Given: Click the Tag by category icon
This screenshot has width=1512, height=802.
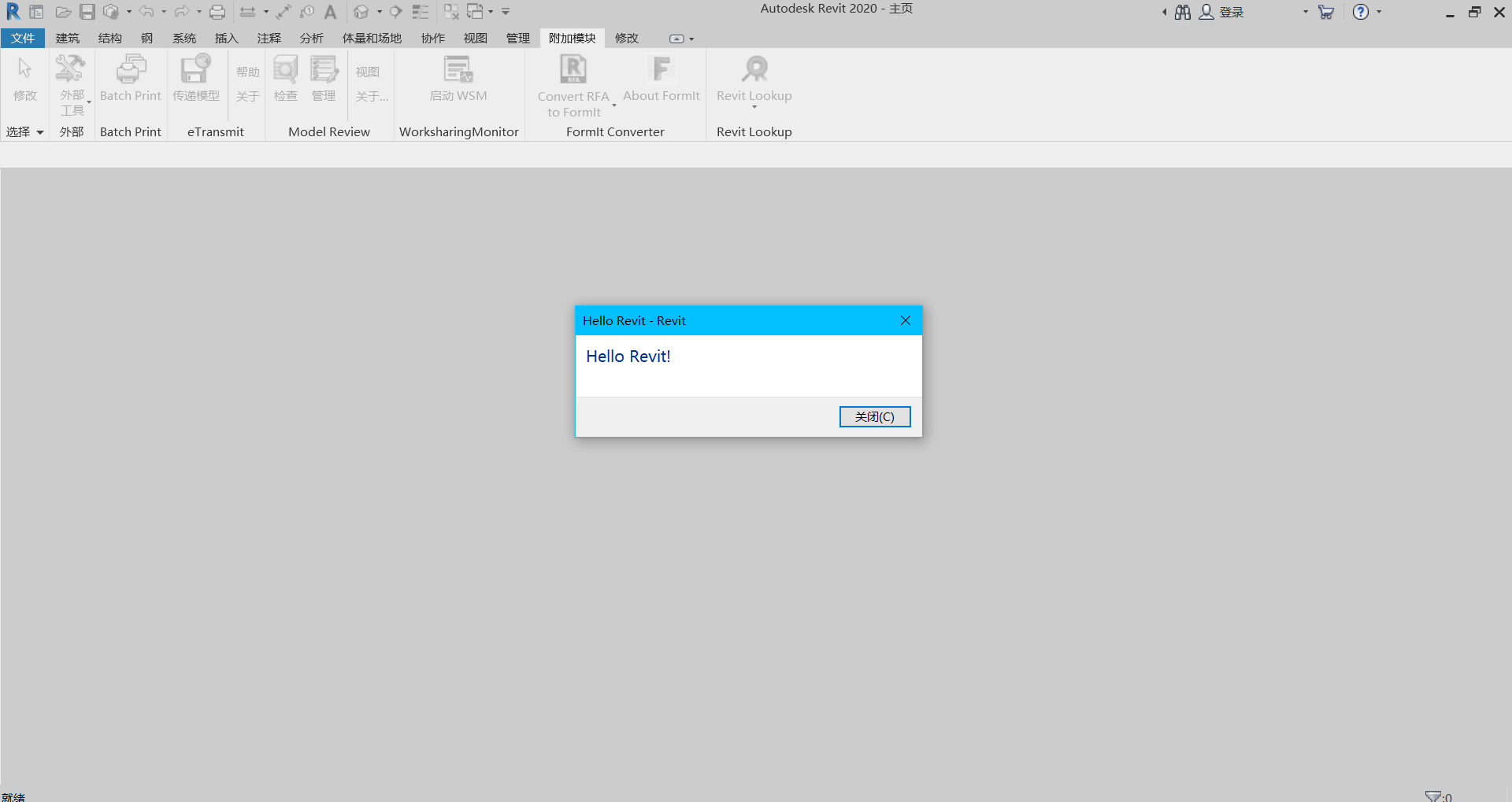Looking at the screenshot, I should [307, 12].
